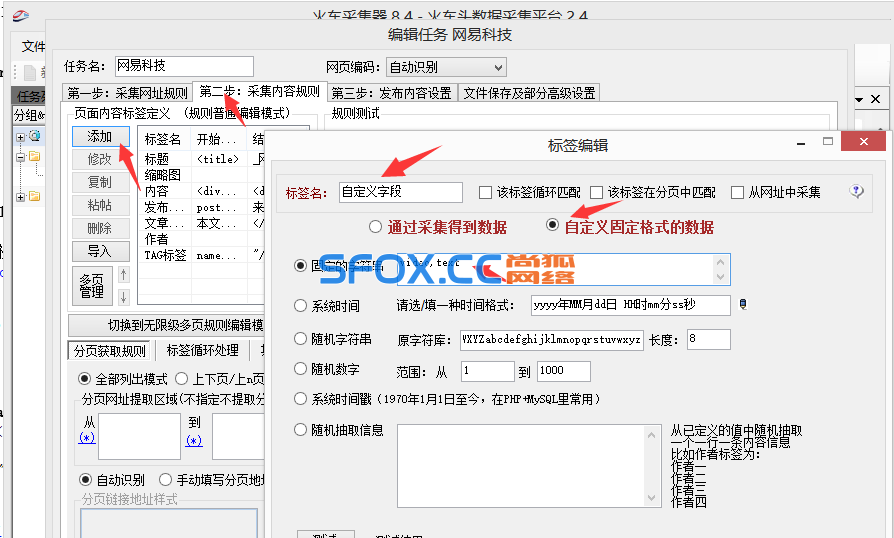The image size is (894, 538).
Task: Click the up arrow in the fixed string text box
Action: [720, 262]
